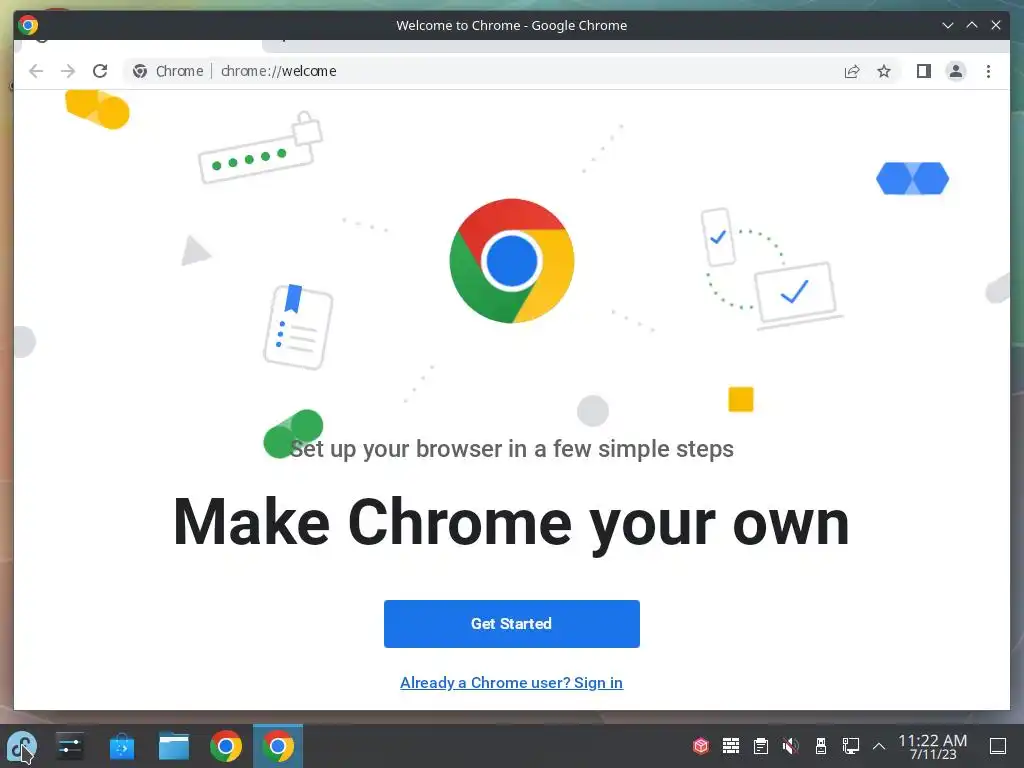Click the Chrome logo in the title bar
1024x768 pixels.
click(28, 25)
